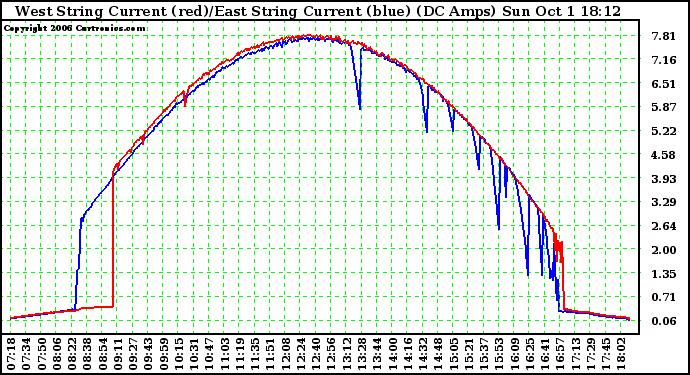This screenshot has width=690, height=375.
Task: Click the 07:34 time label
Action: click(26, 354)
